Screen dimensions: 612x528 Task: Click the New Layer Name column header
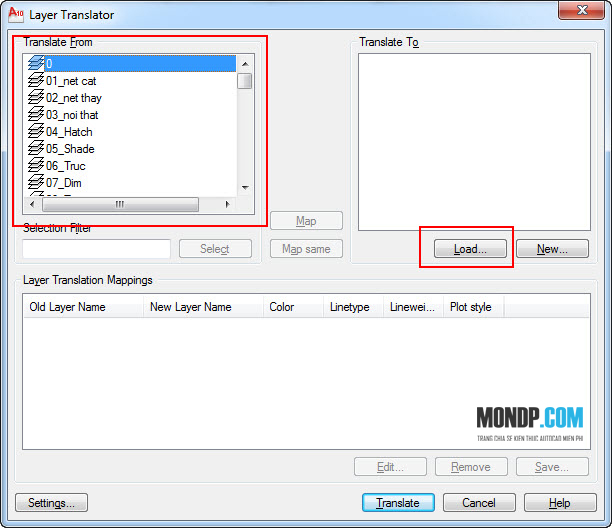click(203, 307)
